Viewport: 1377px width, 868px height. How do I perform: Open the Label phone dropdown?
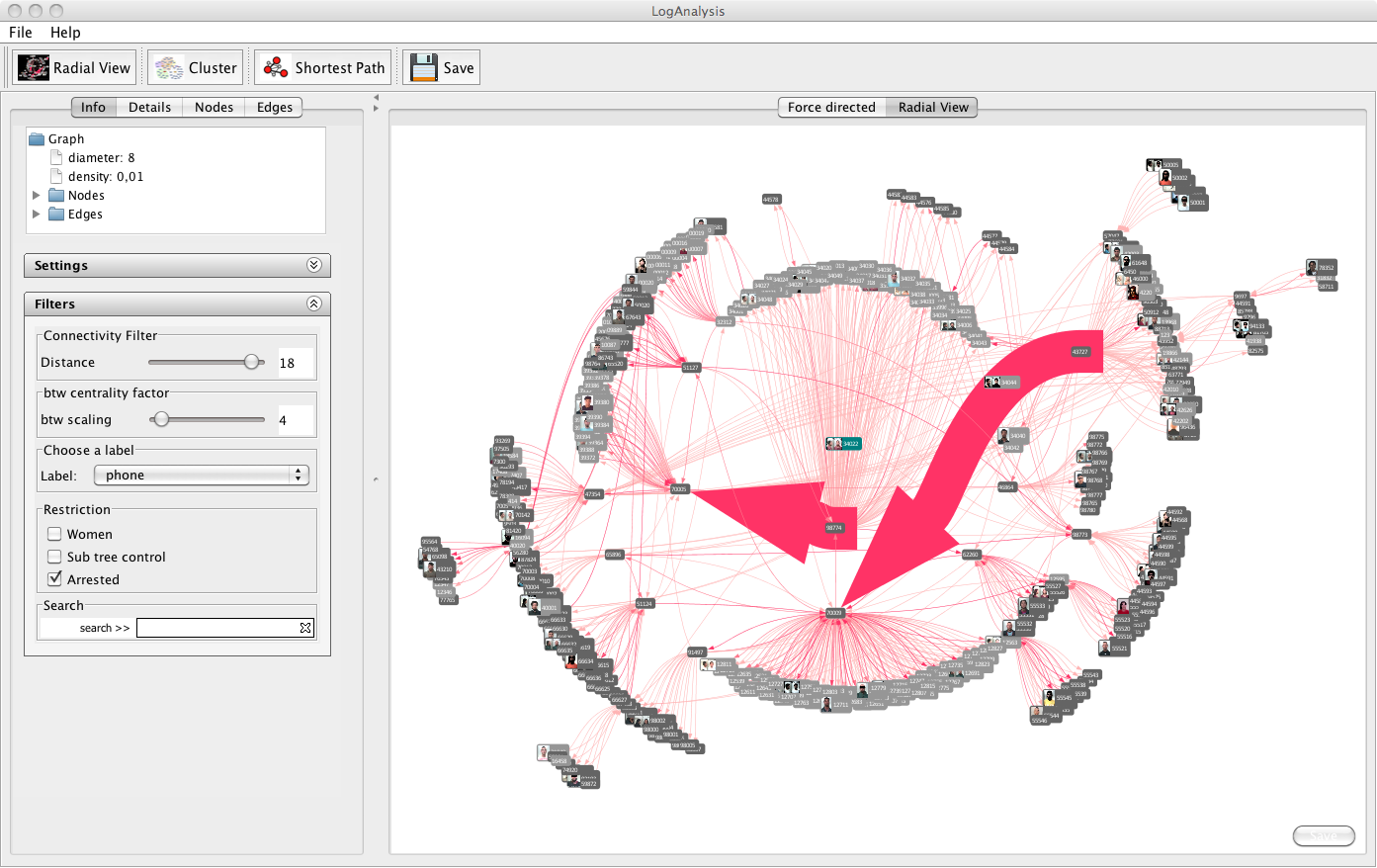(202, 476)
